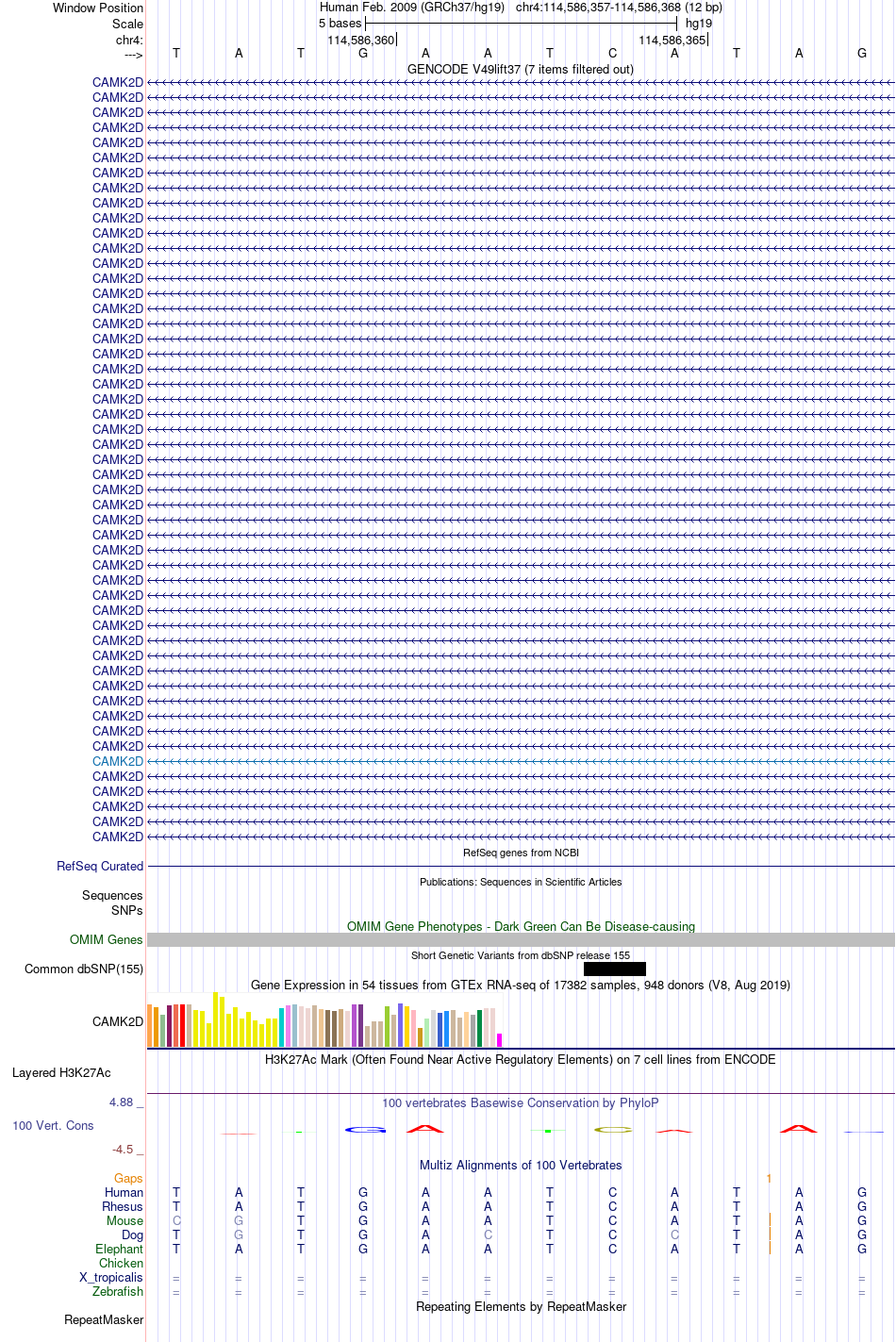This screenshot has height=1342, width=896.
Task: Click the 100 Vert. Cons track label
Action: pos(53,1125)
